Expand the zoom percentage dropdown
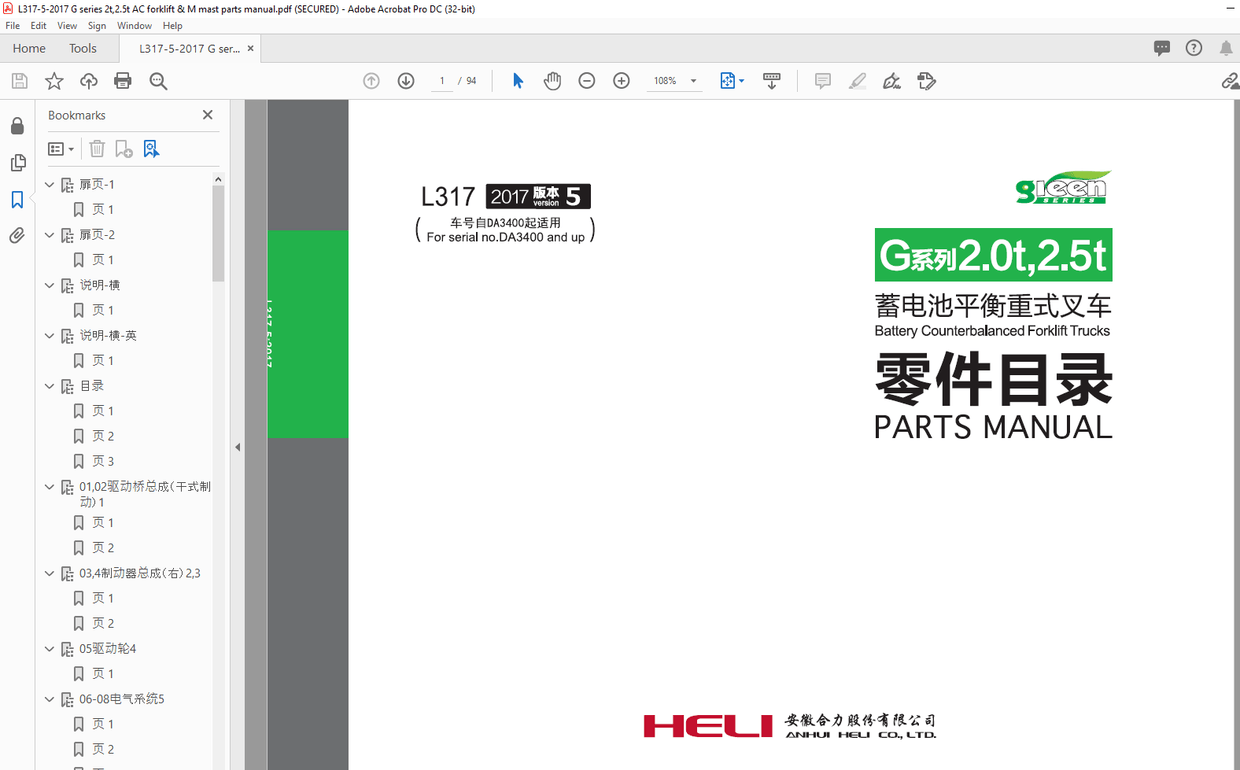The image size is (1240, 770). click(x=692, y=81)
